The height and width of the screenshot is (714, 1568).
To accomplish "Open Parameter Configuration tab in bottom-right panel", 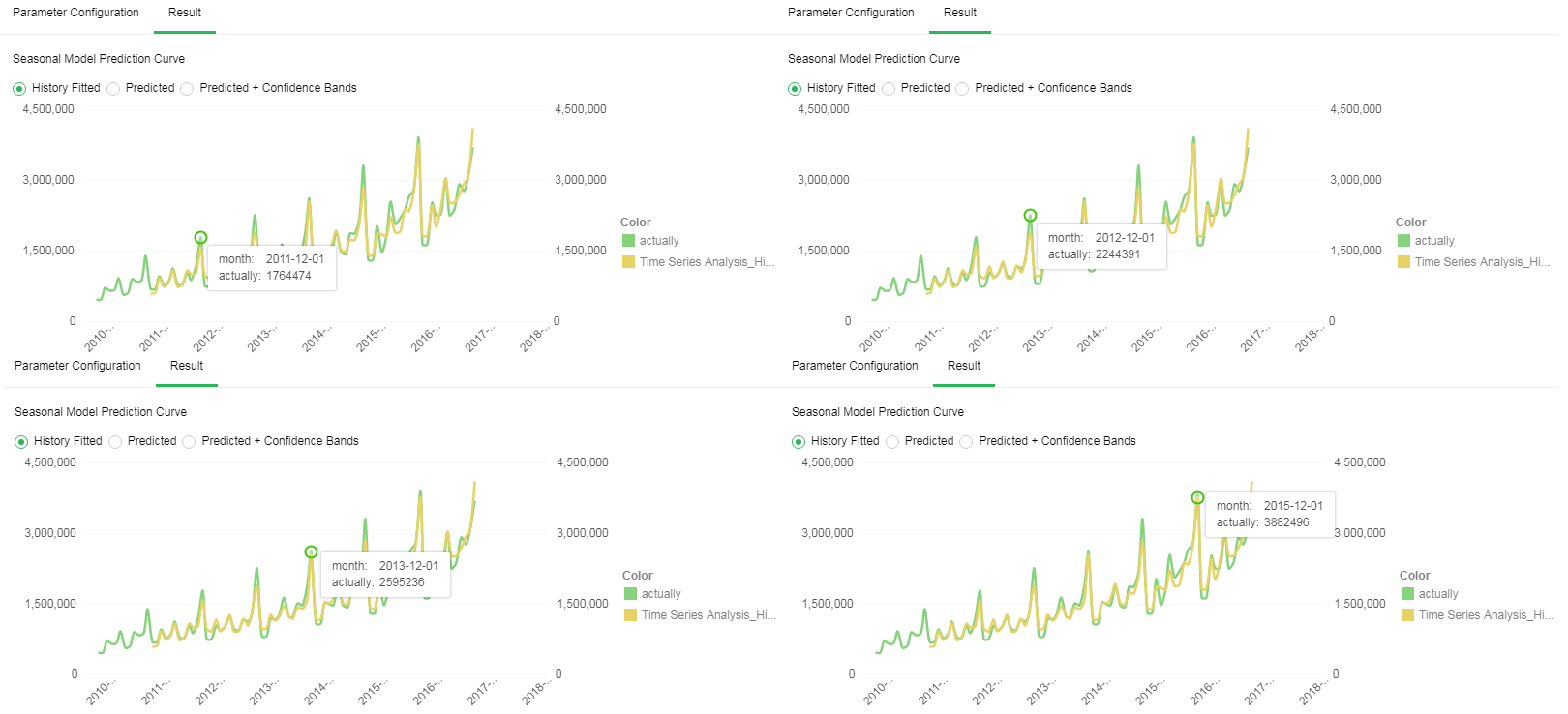I will 855,366.
